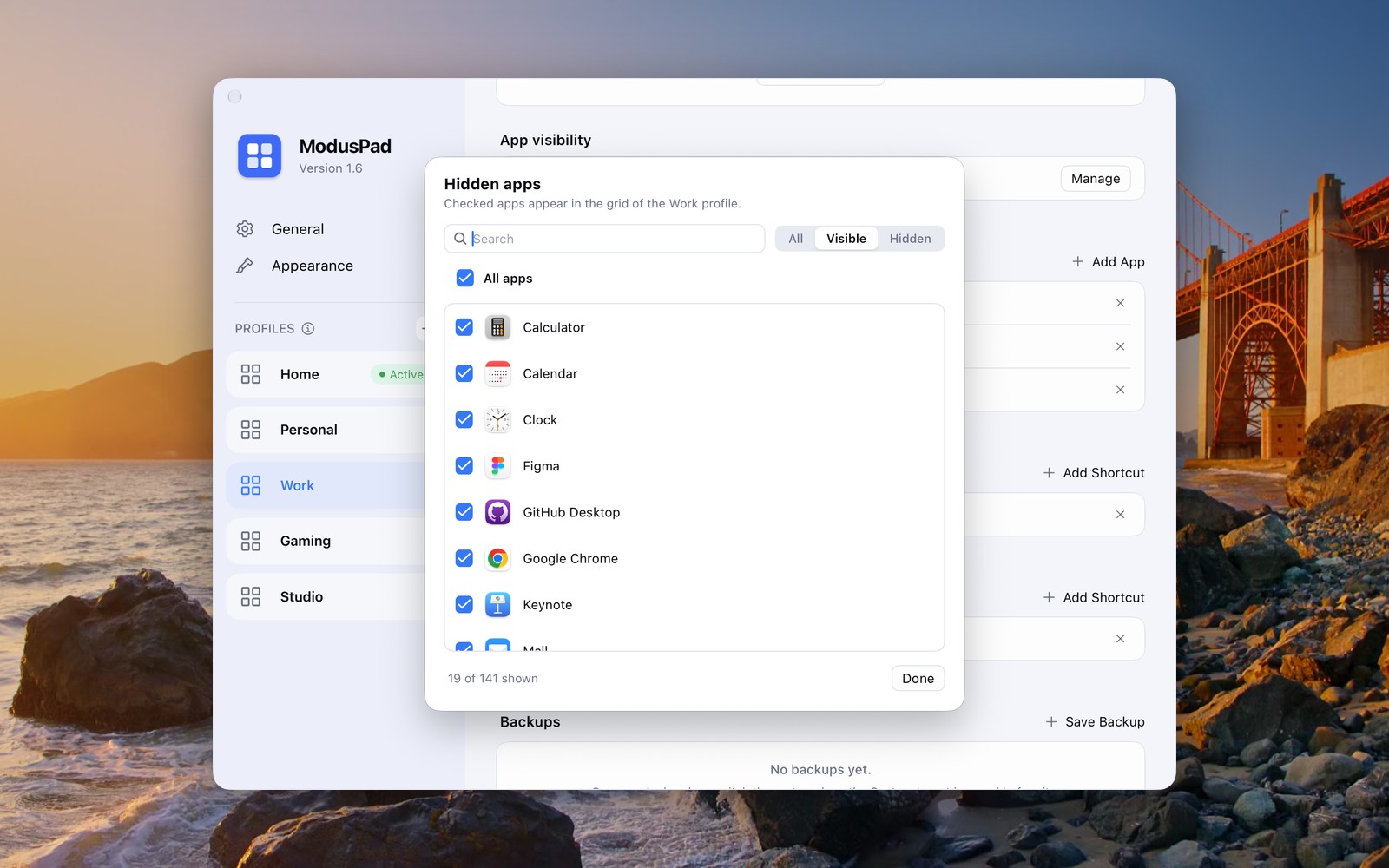Click the search magnifier icon
The image size is (1389, 868).
[460, 239]
